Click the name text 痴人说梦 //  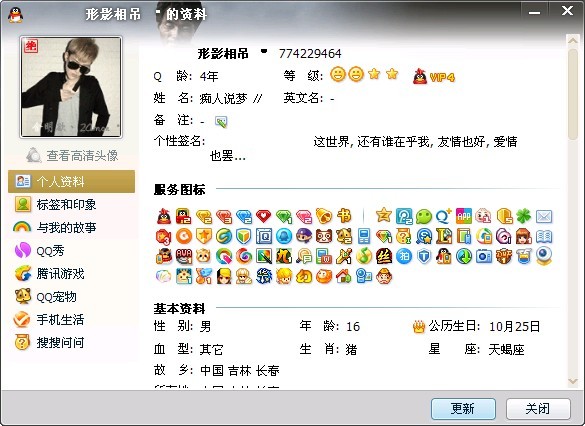[x=231, y=98]
